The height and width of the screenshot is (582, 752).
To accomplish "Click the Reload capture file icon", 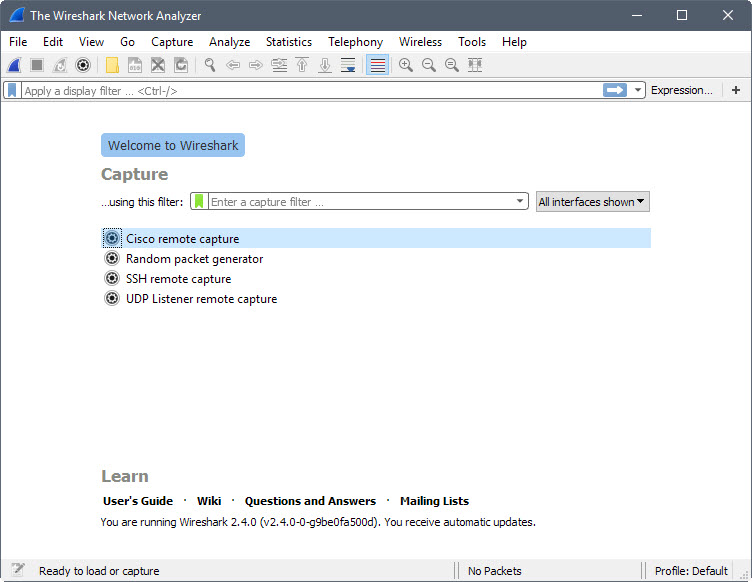I will [x=181, y=65].
